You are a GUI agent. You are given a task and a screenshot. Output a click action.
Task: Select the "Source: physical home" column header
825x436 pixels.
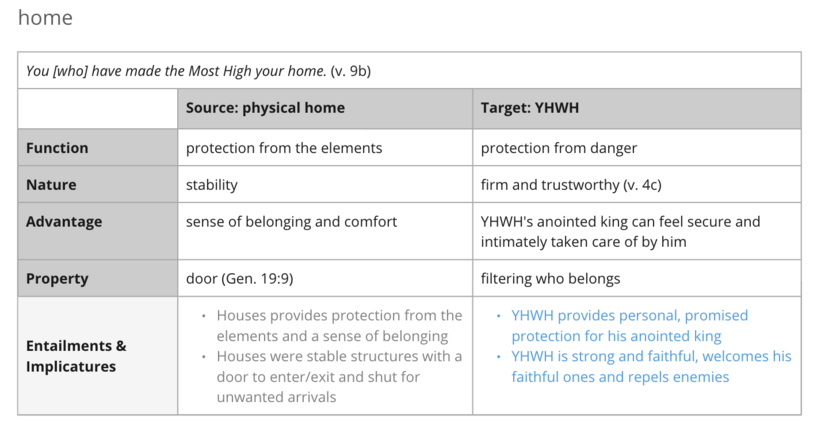(x=265, y=108)
